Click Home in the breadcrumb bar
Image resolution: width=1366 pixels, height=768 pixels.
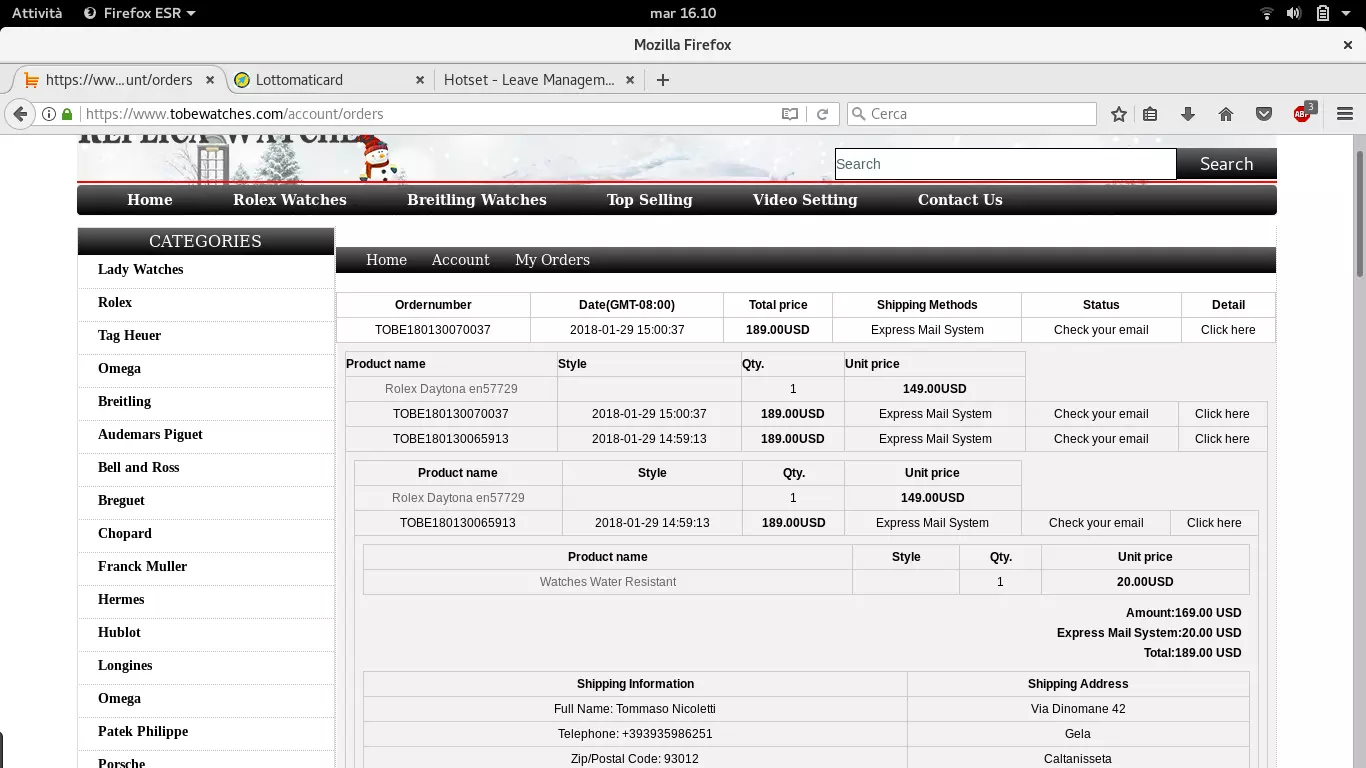click(386, 260)
